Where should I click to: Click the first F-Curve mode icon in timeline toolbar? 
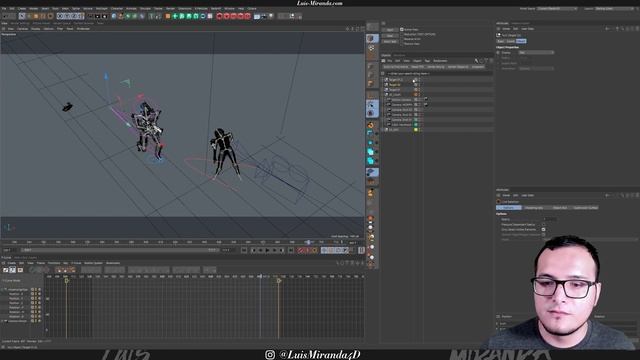coord(6,270)
